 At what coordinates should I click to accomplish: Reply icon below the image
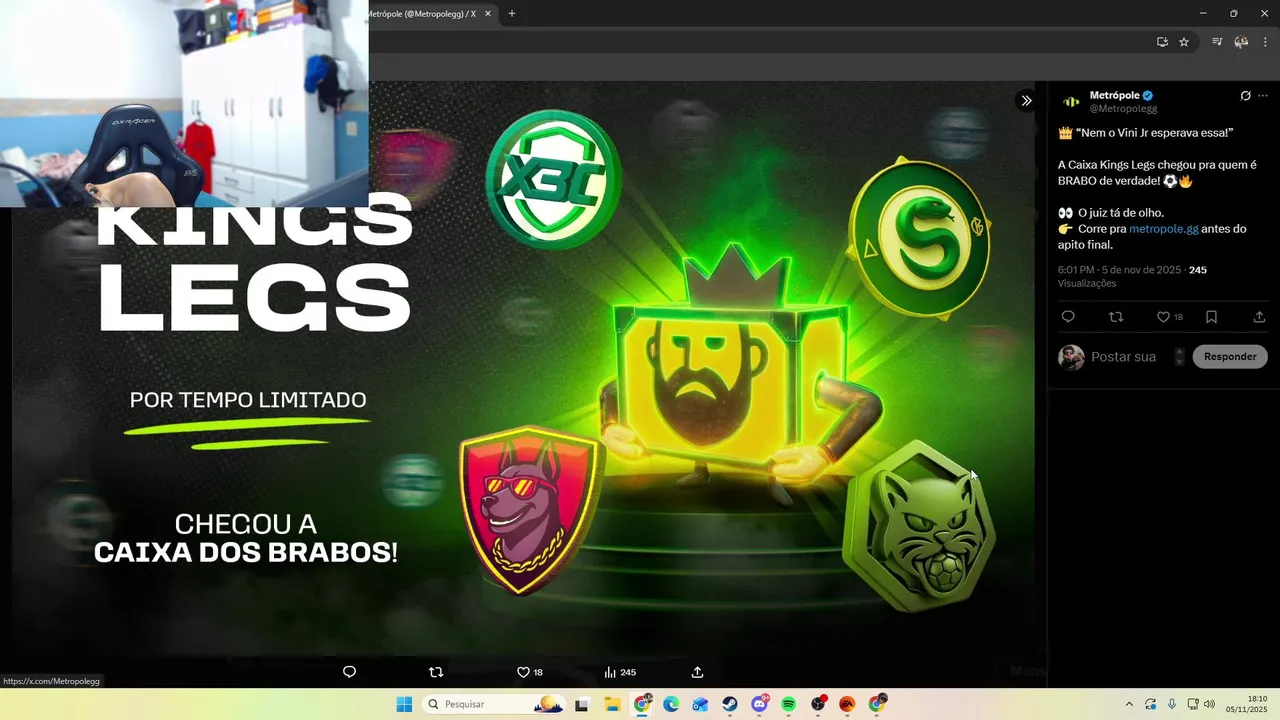coord(349,672)
